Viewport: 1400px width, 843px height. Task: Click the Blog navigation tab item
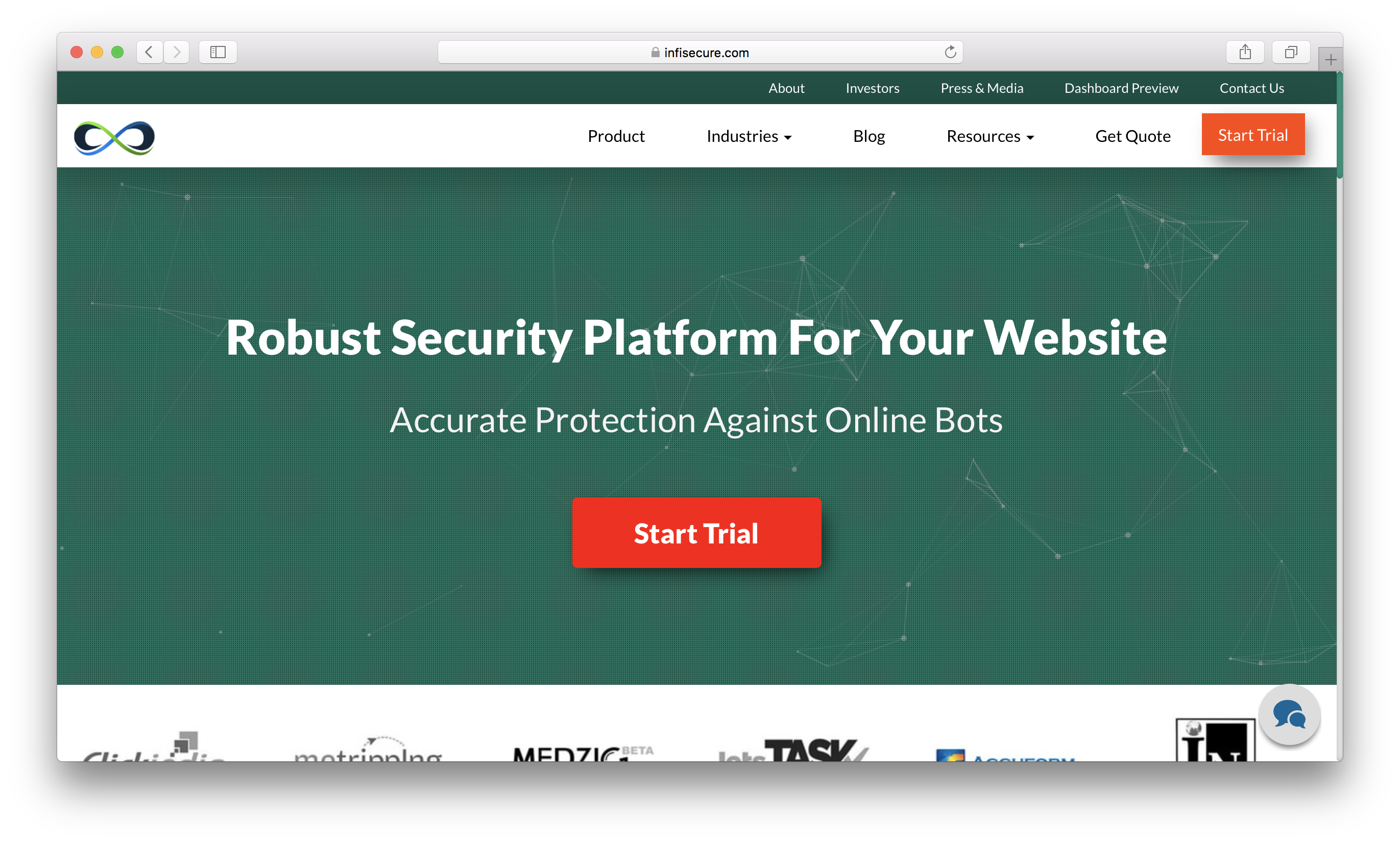(870, 135)
